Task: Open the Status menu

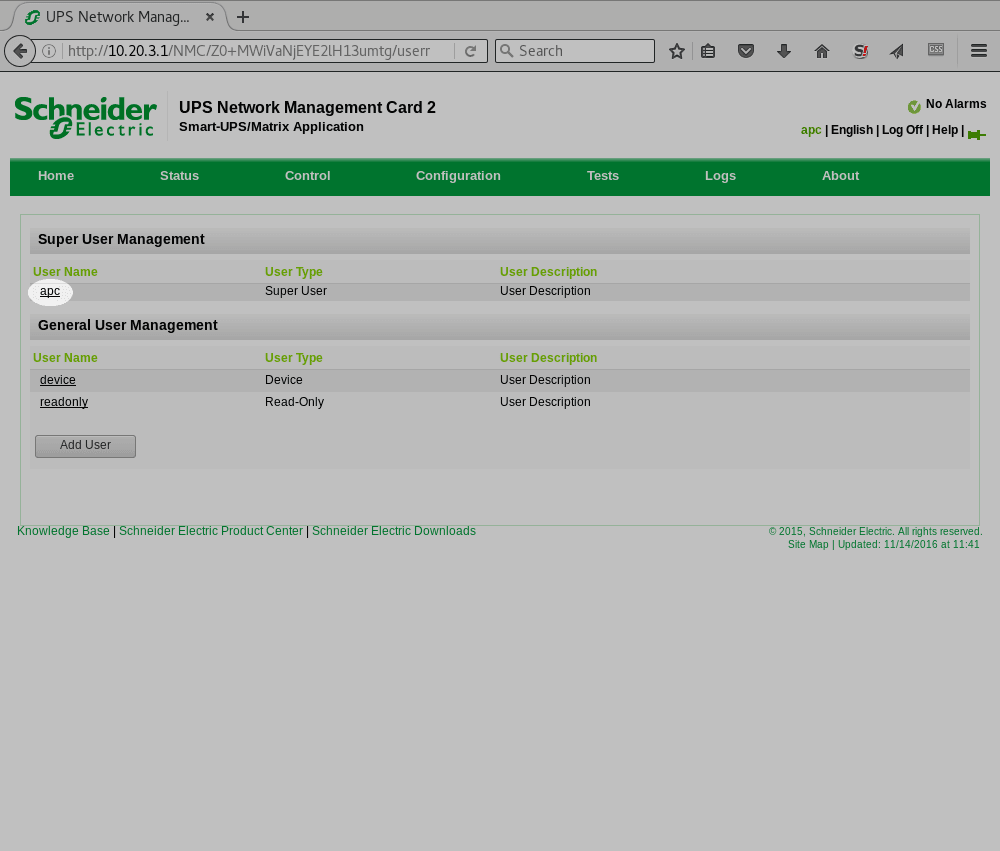Action: [x=179, y=176]
